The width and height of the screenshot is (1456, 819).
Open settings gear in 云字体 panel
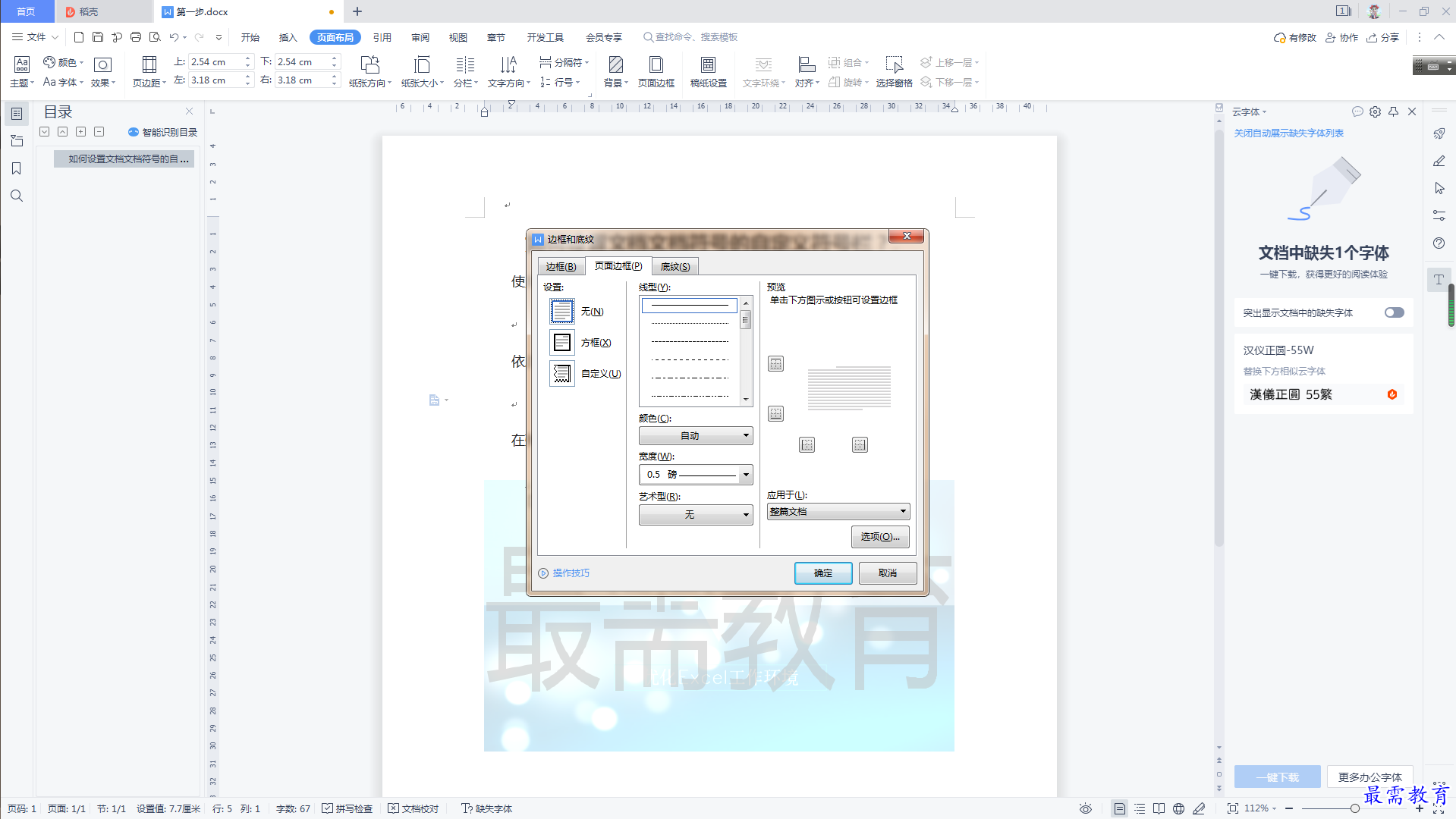[1375, 111]
